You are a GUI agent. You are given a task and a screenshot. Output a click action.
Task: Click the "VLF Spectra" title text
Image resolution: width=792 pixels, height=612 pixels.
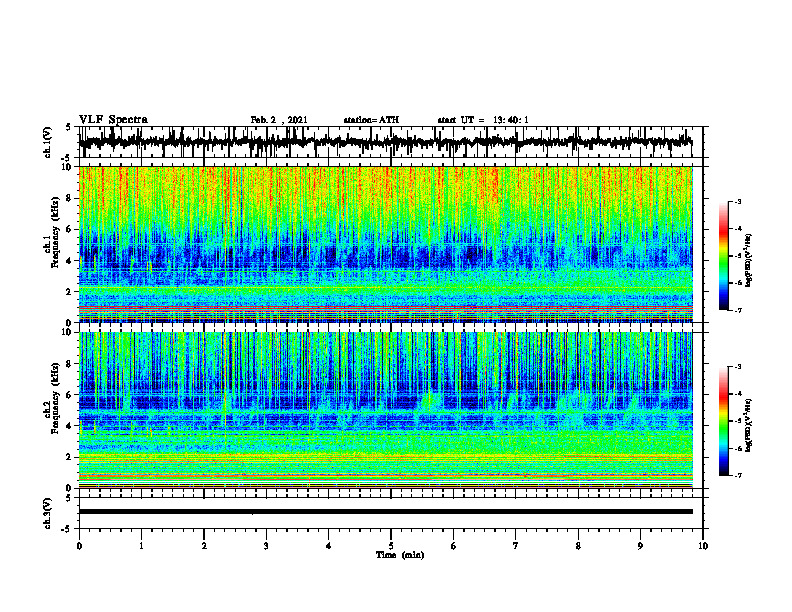pos(113,120)
